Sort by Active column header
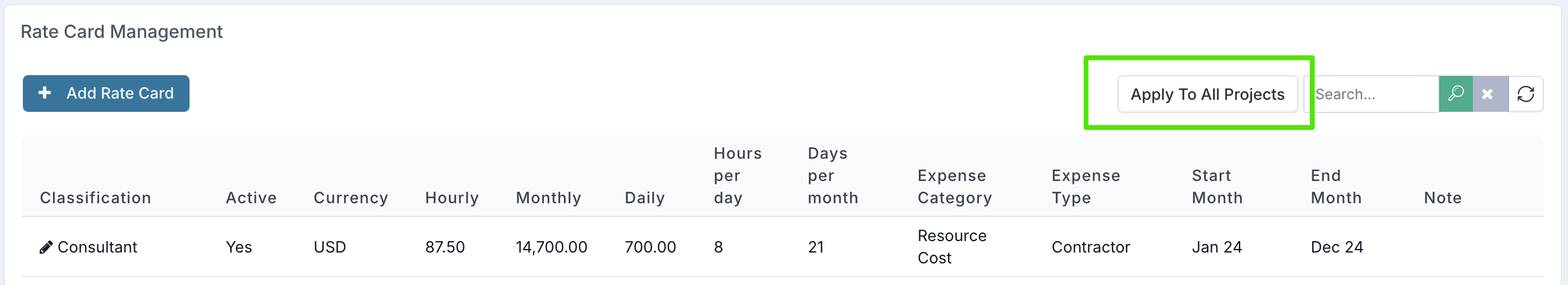1568x285 pixels. [x=251, y=198]
